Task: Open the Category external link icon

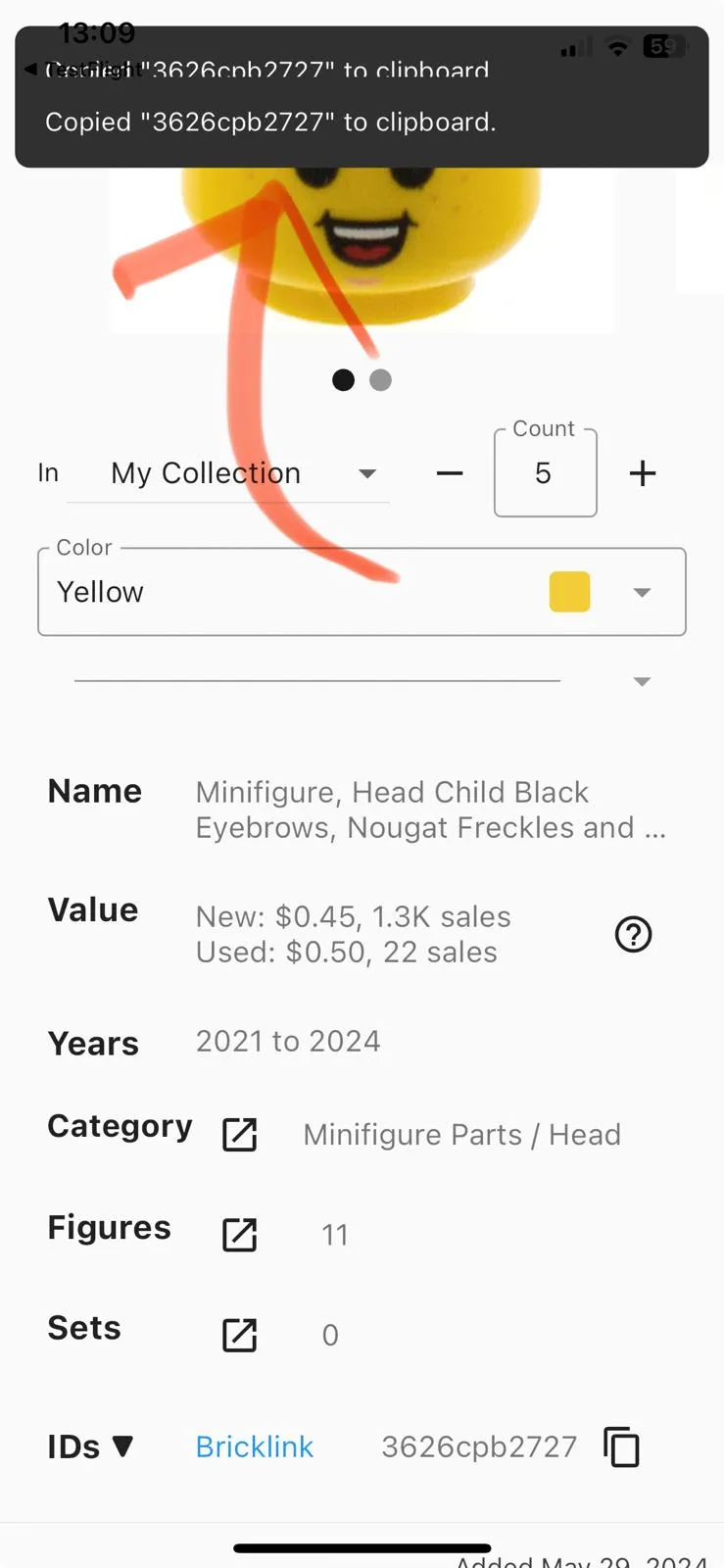Action: tap(240, 1135)
